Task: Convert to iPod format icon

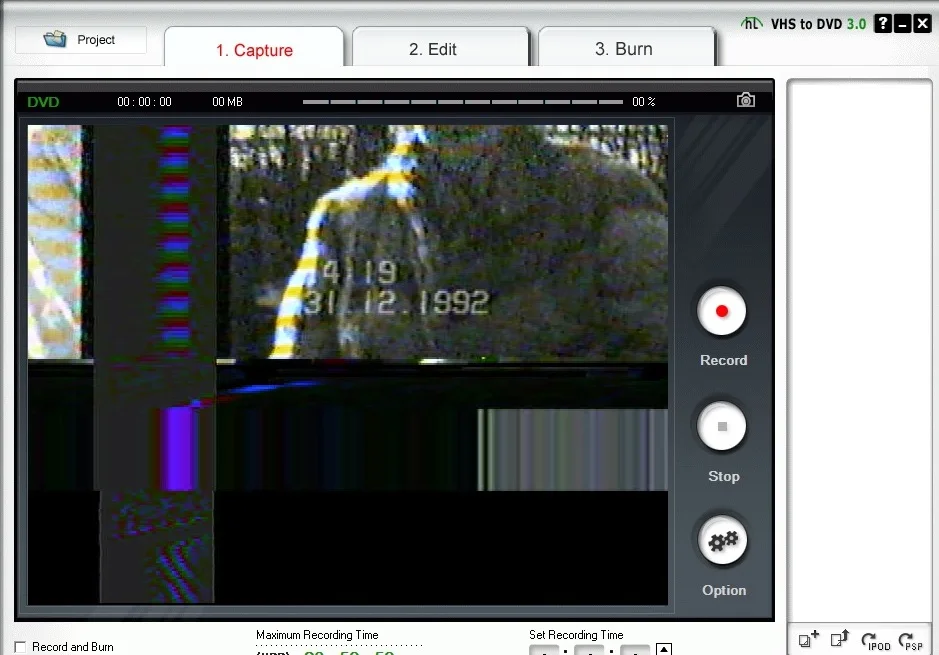Action: [x=875, y=641]
